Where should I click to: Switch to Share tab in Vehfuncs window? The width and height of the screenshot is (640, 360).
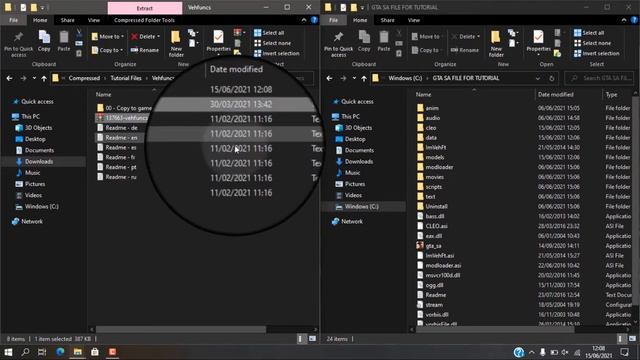(67, 20)
